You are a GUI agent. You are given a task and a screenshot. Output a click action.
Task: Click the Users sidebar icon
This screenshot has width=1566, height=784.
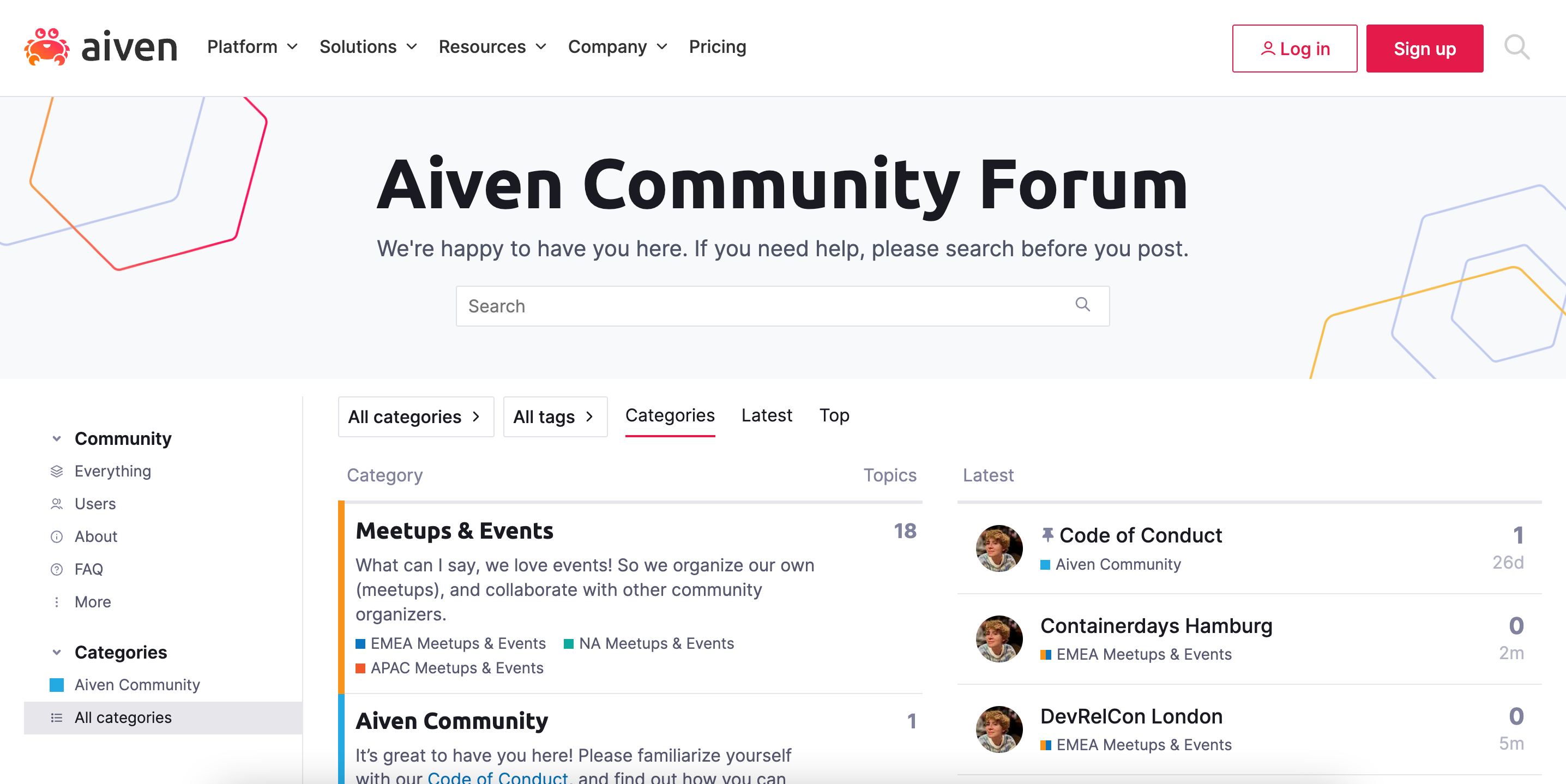click(57, 504)
